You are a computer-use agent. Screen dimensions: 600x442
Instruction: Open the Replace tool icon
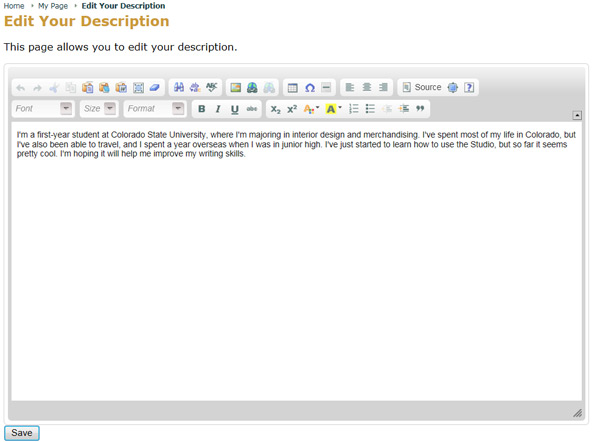[195, 88]
